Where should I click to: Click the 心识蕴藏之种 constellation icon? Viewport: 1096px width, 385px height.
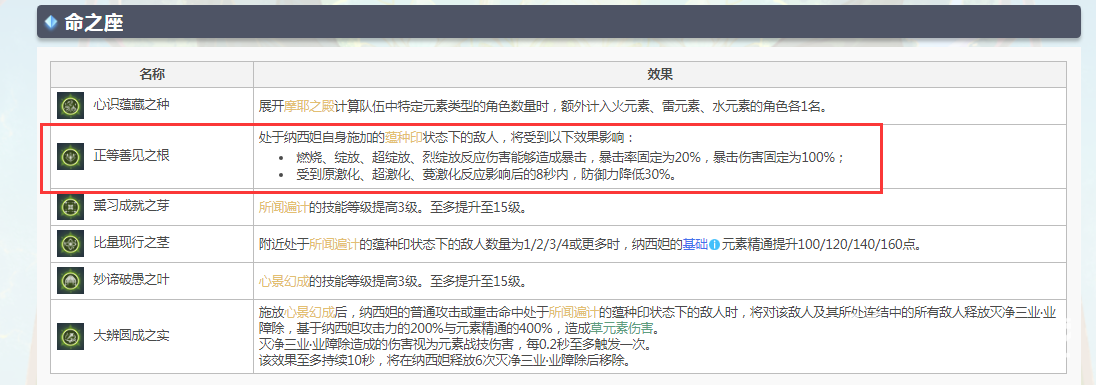point(71,106)
